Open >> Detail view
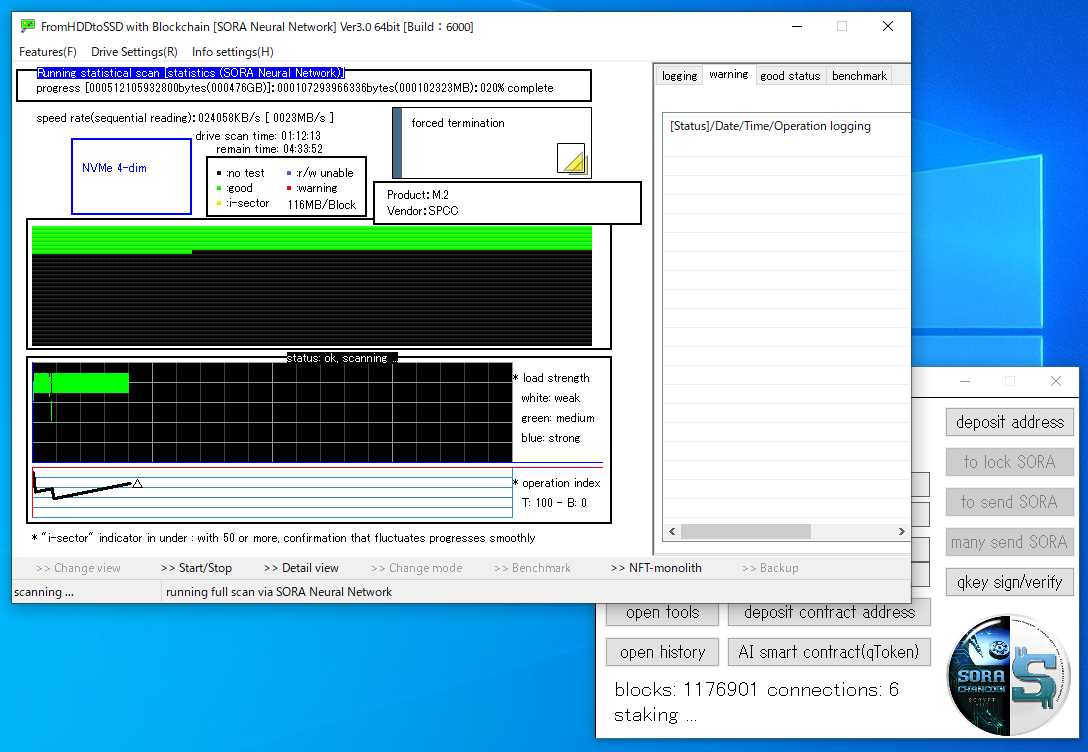 [301, 568]
